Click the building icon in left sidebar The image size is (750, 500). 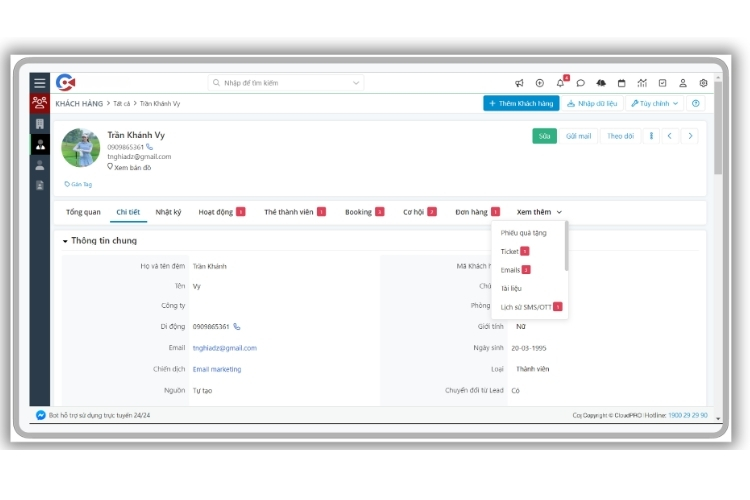point(39,124)
